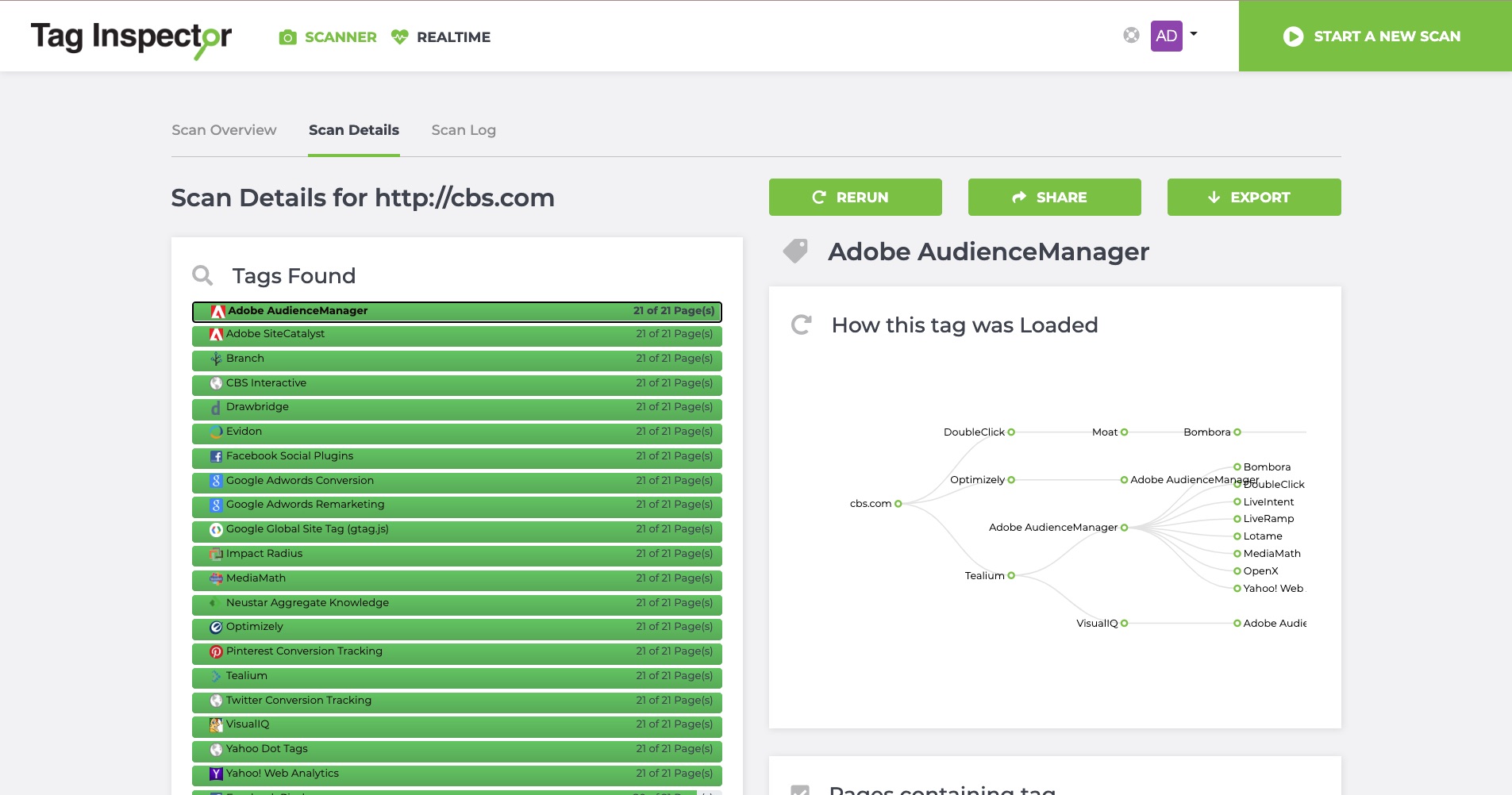Click the VisualIQ node in the graph
This screenshot has height=795, width=1512.
1125,624
